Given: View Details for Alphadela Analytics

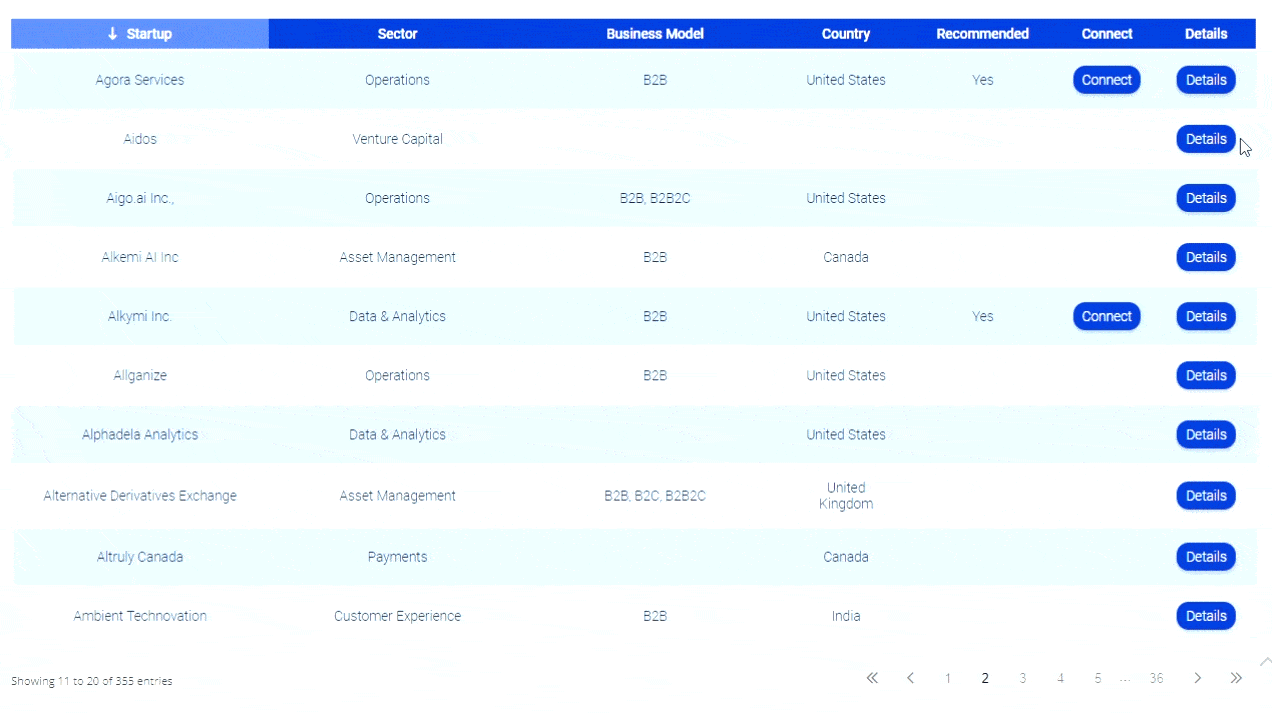Looking at the screenshot, I should [1205, 435].
